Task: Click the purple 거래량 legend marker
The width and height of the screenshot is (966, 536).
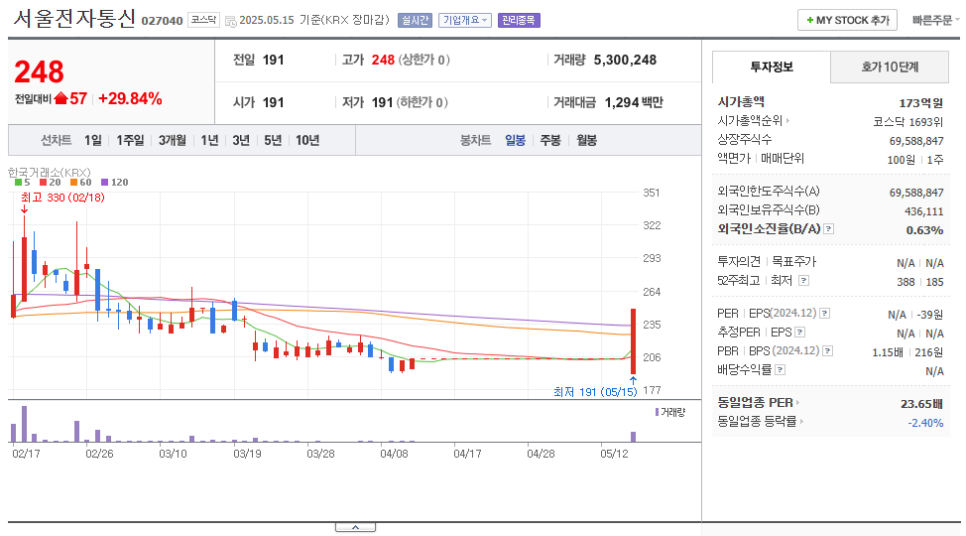Action: [x=657, y=412]
